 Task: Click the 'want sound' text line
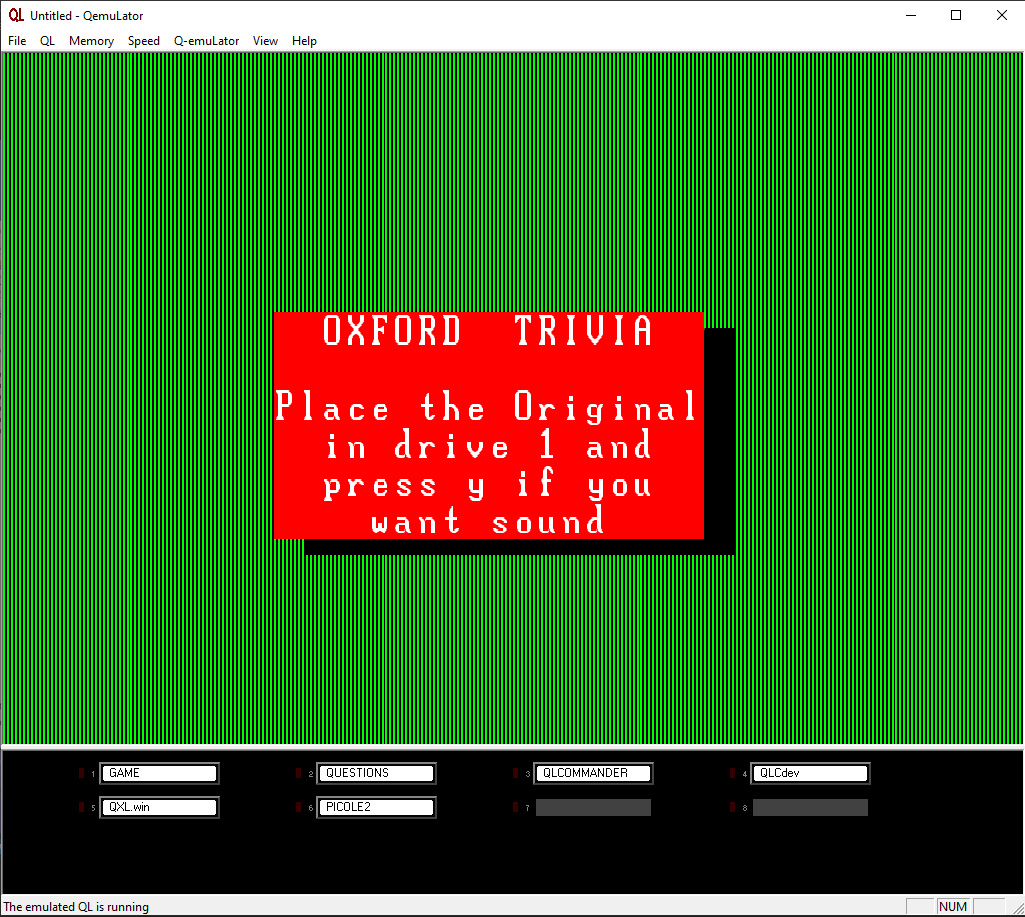click(x=488, y=522)
